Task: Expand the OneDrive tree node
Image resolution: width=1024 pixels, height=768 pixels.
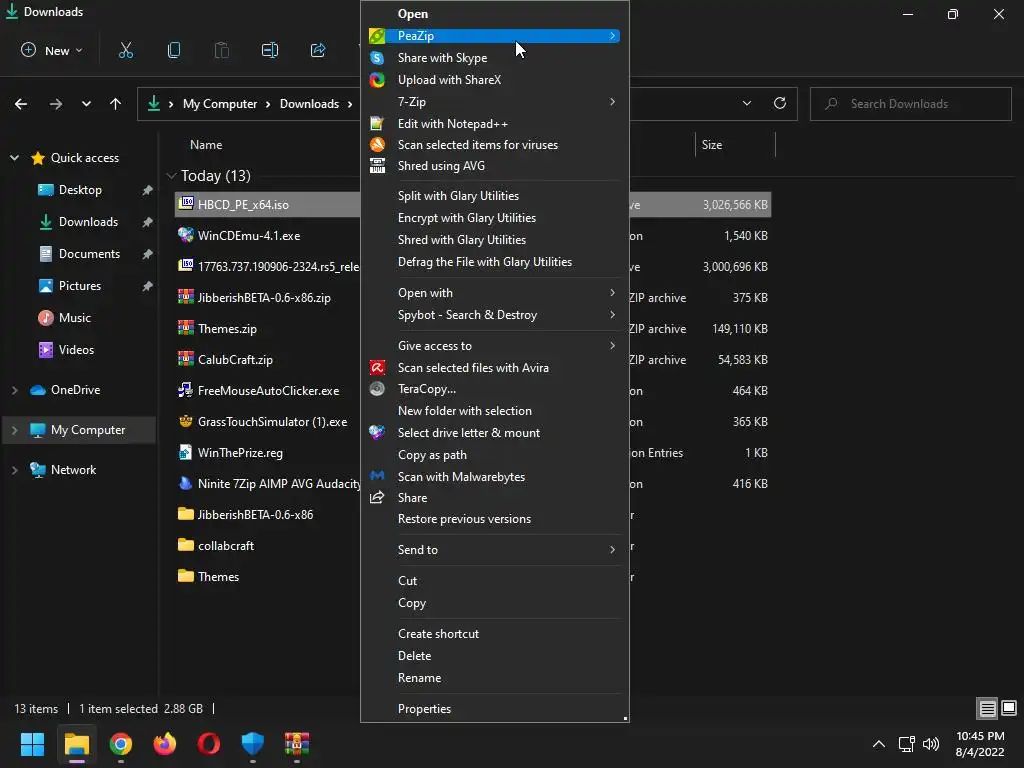Action: (x=14, y=390)
